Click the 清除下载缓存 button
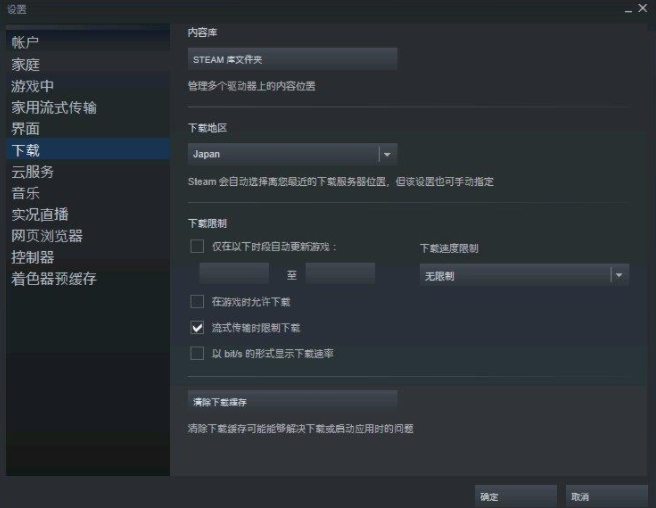This screenshot has width=656, height=508. point(292,402)
